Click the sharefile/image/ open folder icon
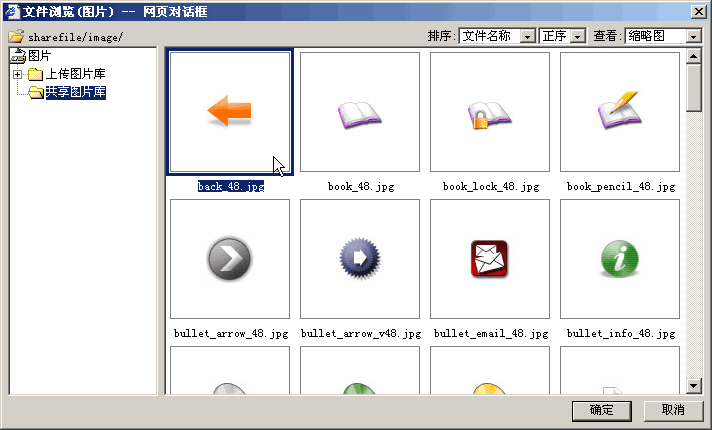Screen dimensions: 712x430 point(16,36)
